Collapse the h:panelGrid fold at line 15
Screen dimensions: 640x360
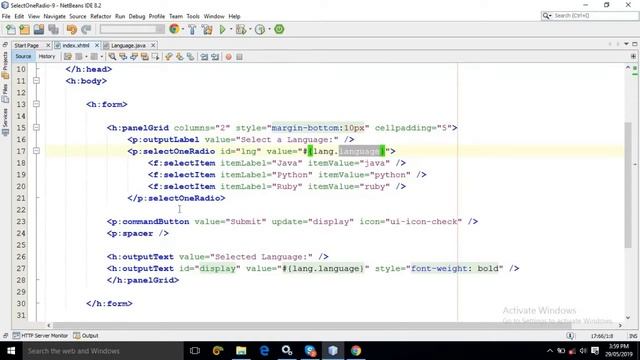click(x=36, y=127)
